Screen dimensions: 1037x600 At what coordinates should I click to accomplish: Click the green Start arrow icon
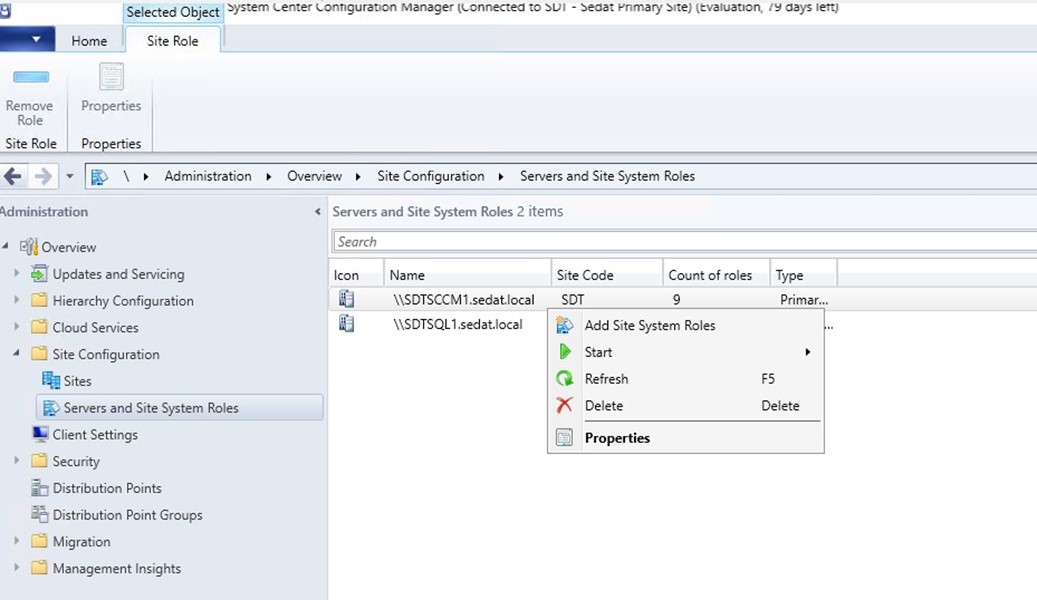[565, 352]
